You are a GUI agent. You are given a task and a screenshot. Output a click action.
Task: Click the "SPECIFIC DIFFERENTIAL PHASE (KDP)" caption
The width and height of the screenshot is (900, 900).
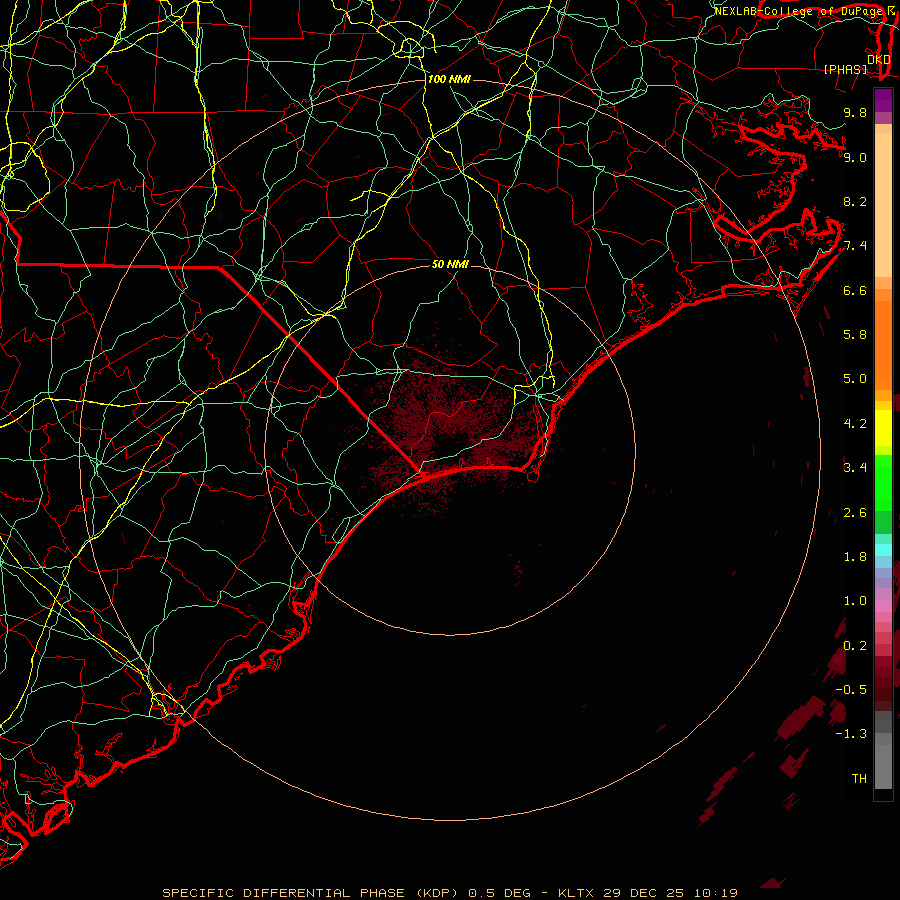pyautogui.click(x=311, y=893)
